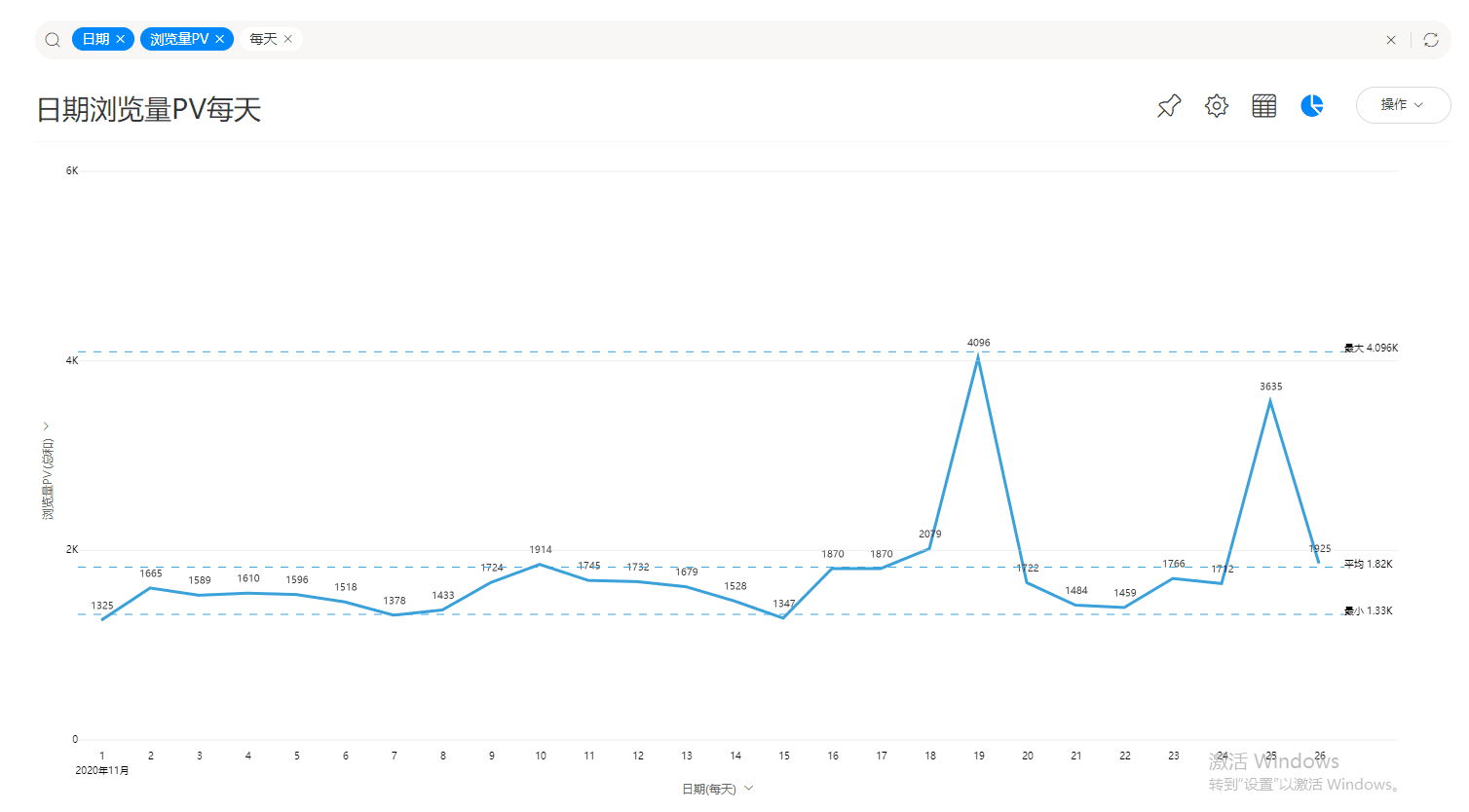The image size is (1469, 812).
Task: Click the 1518 data label
Action: click(346, 587)
